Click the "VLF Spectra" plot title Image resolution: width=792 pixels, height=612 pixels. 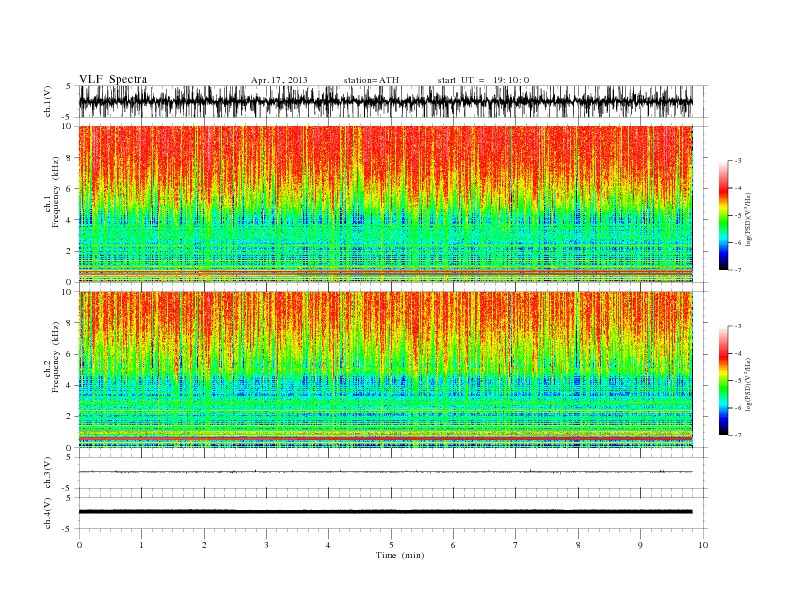pos(113,79)
